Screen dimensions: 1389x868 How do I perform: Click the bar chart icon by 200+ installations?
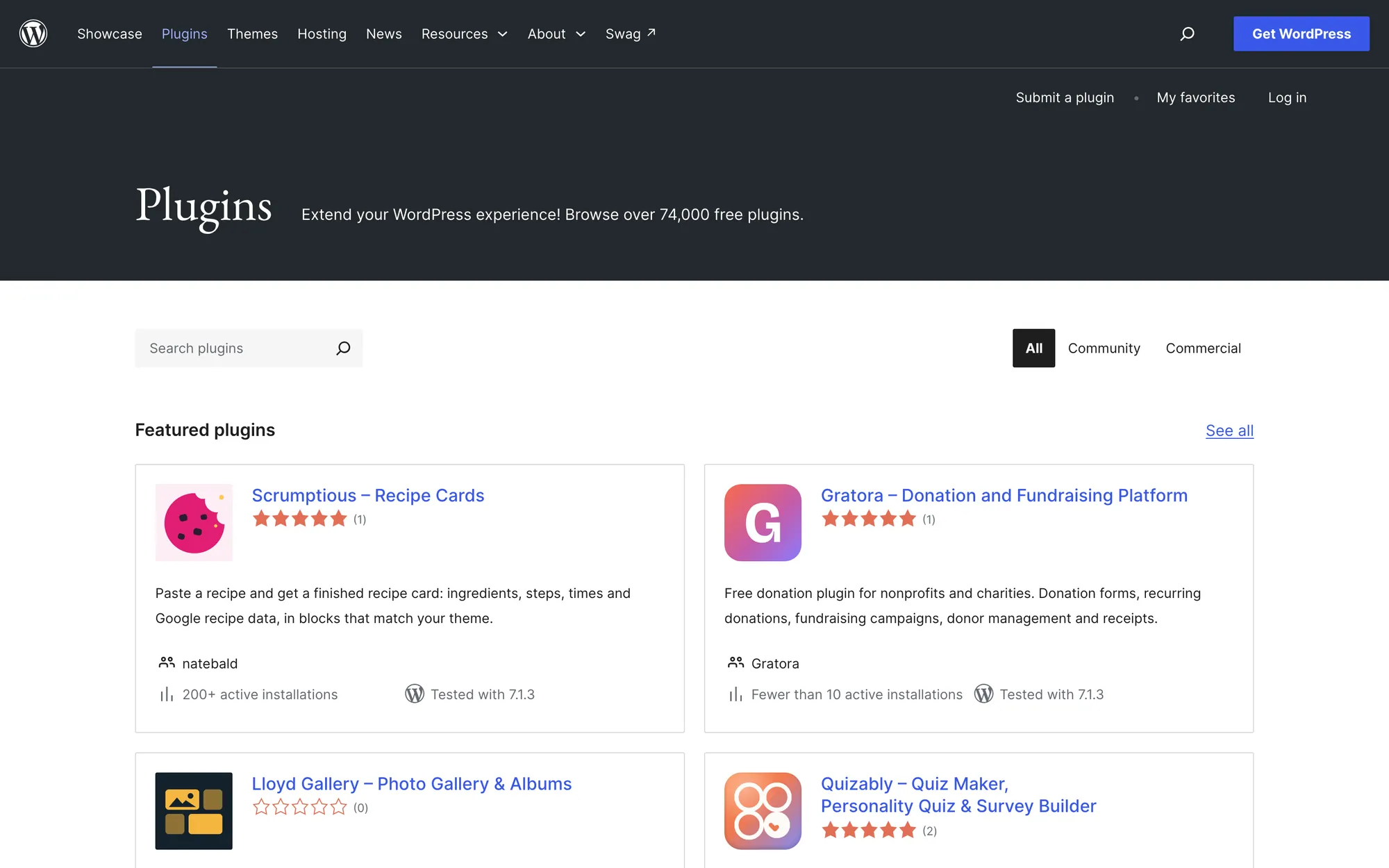coord(167,694)
